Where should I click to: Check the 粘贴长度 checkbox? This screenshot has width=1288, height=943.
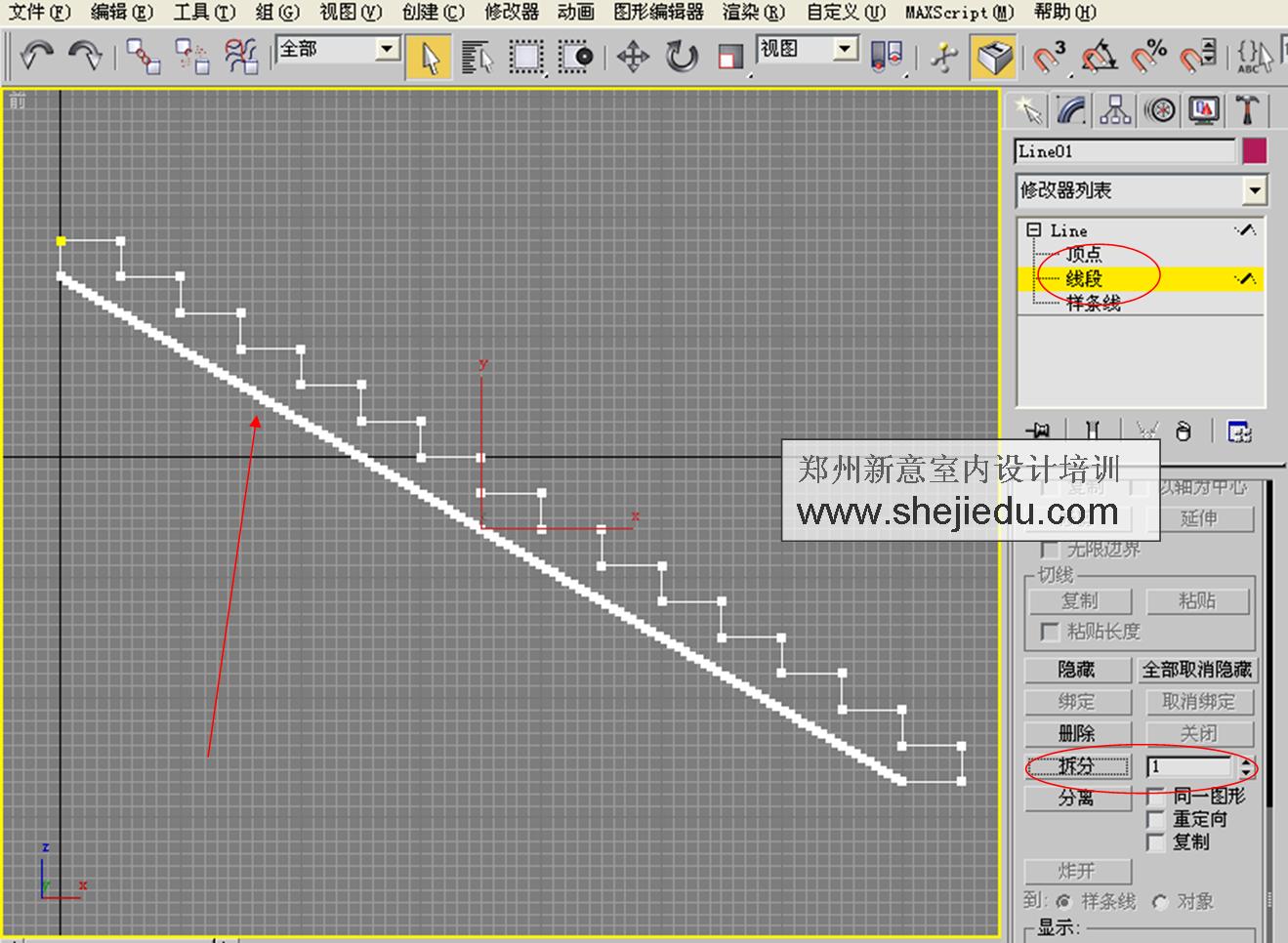[1050, 632]
